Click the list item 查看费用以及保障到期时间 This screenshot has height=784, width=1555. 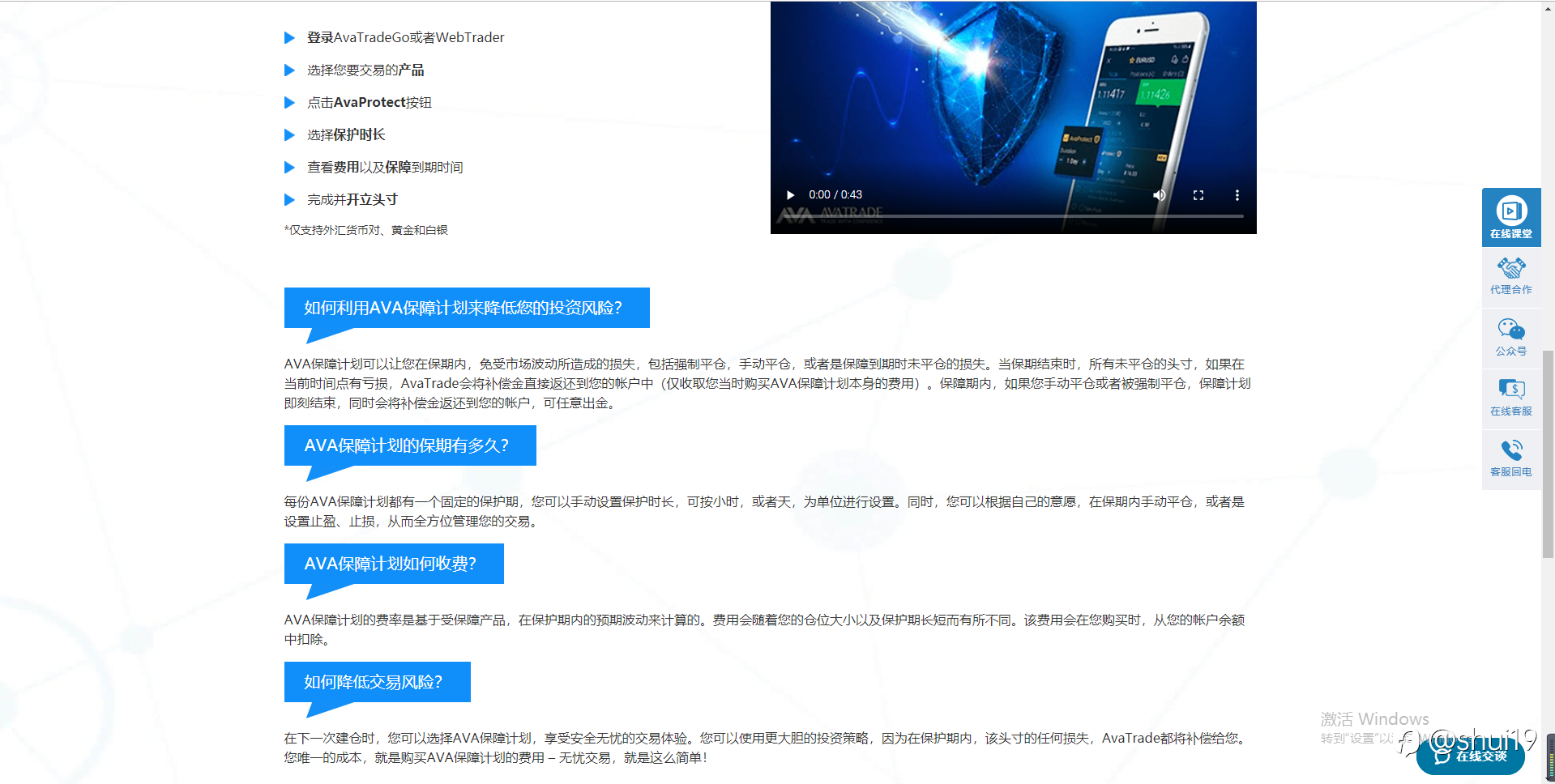[x=385, y=168]
